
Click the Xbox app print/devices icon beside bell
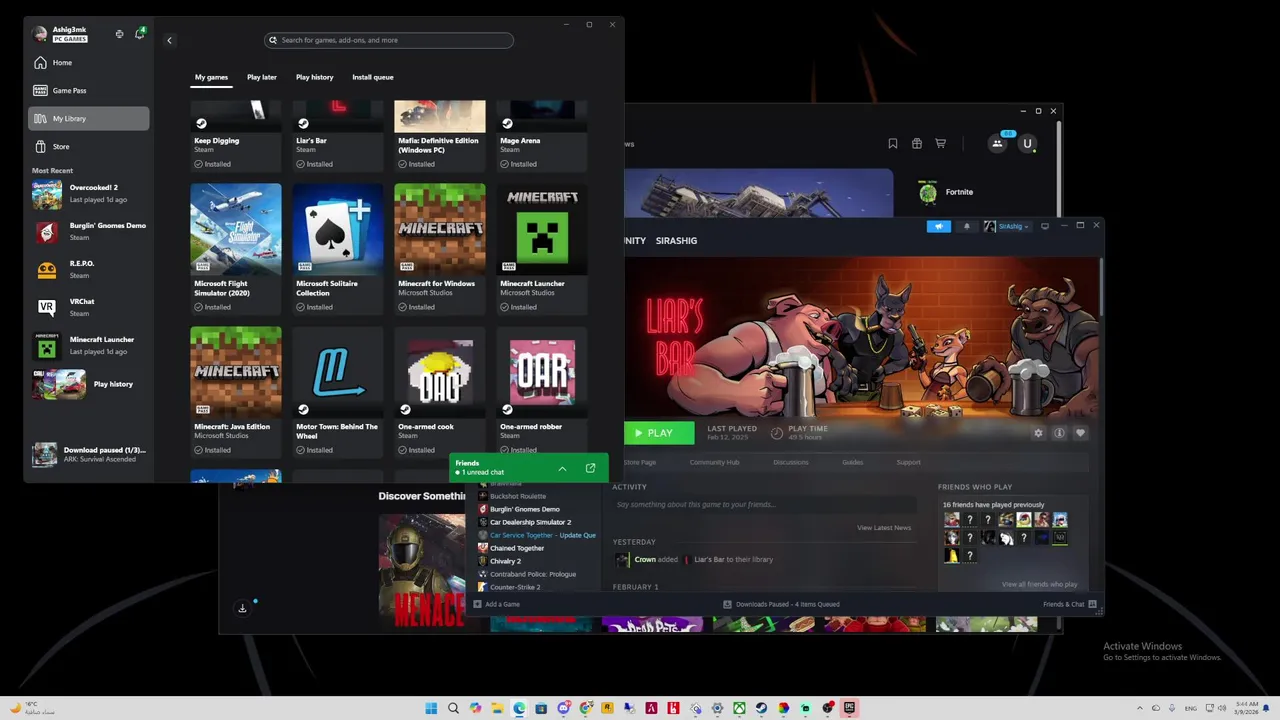tap(119, 34)
